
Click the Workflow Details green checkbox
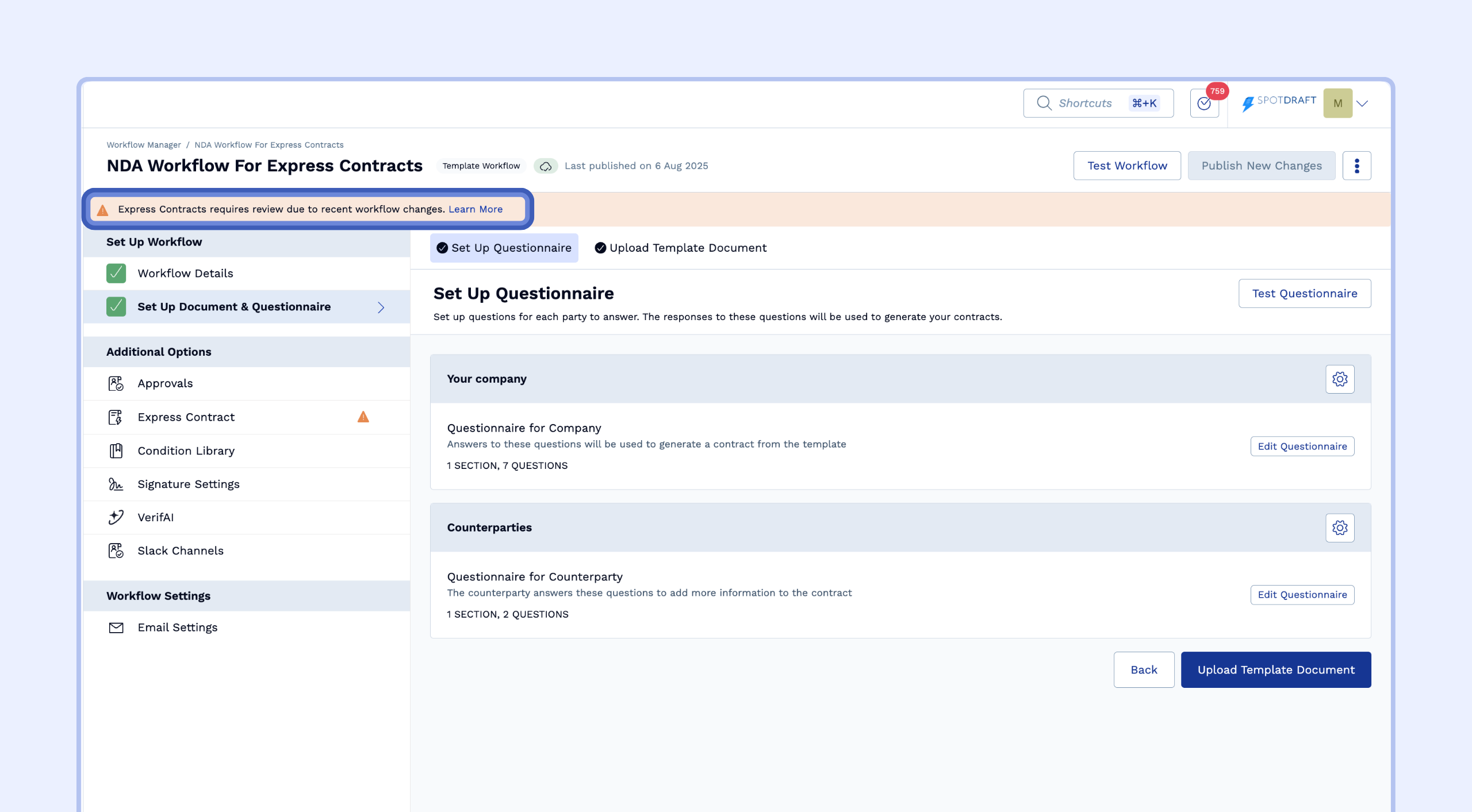point(116,274)
